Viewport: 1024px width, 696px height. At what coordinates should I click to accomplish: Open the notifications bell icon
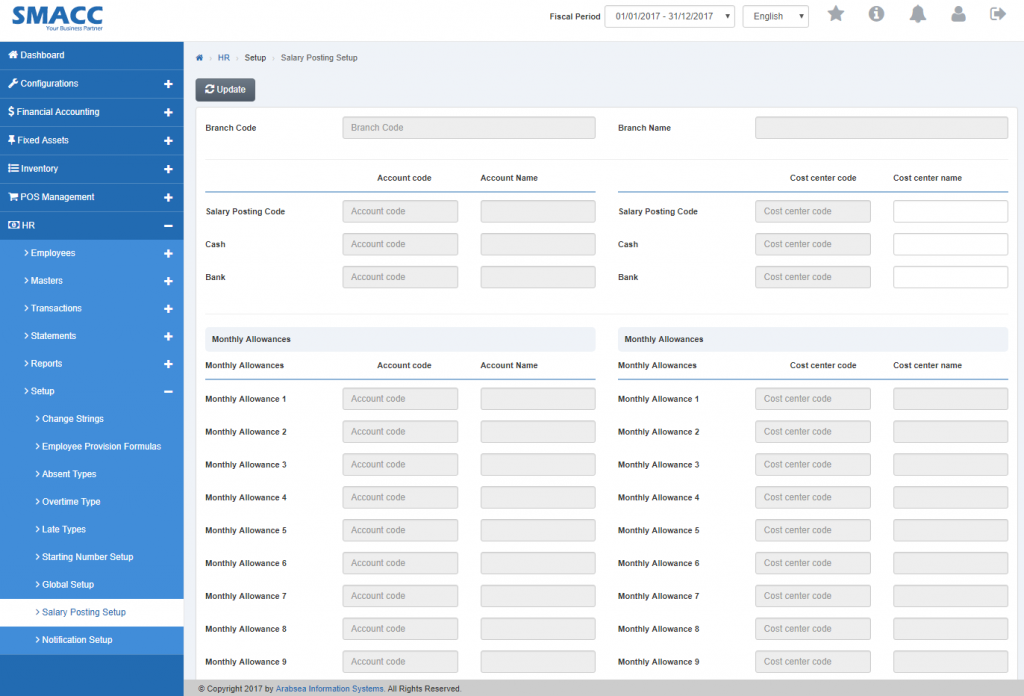917,15
